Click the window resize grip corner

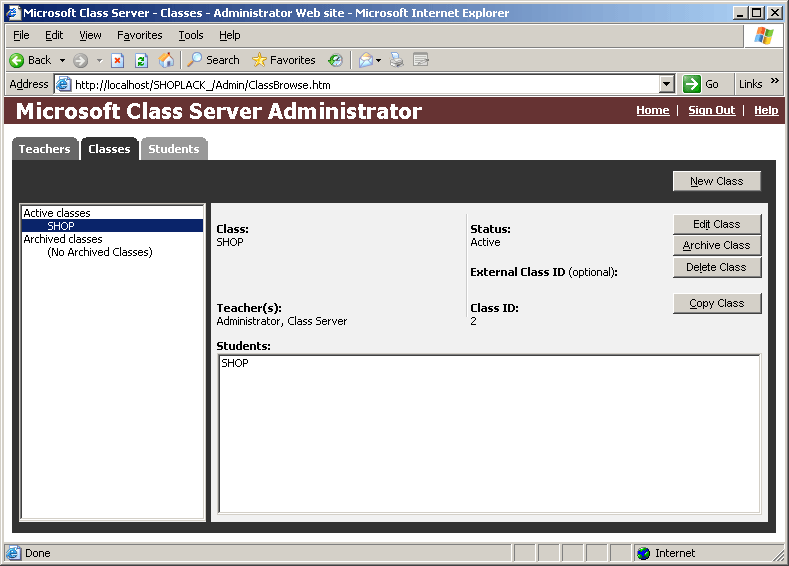779,555
